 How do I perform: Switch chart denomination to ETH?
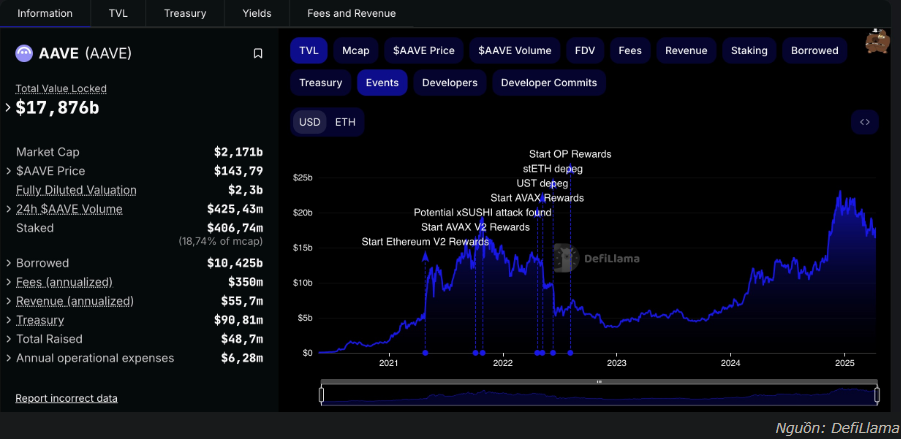click(x=345, y=122)
